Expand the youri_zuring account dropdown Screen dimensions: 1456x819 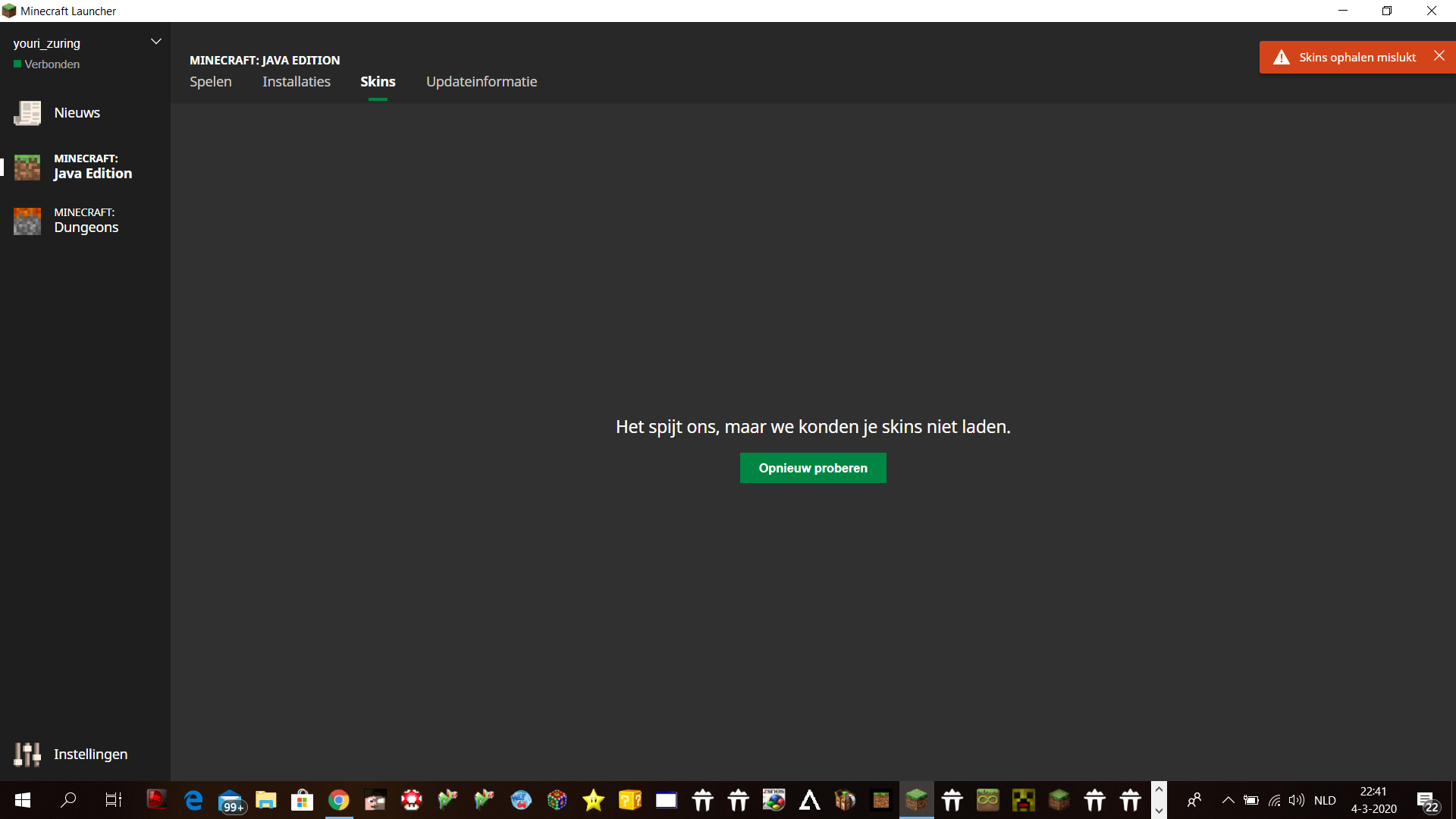tap(156, 42)
